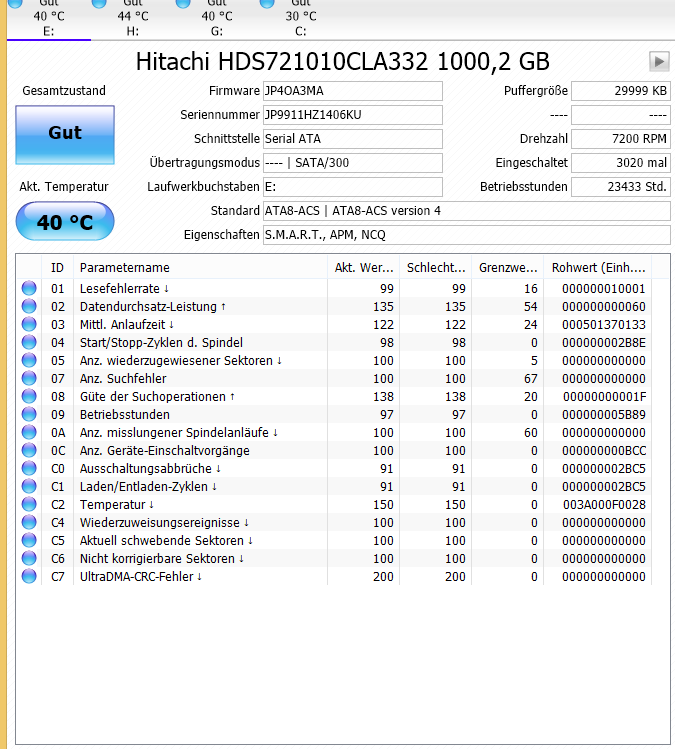Select the Lesefehlerrate parameter name
The width and height of the screenshot is (675, 749).
(124, 289)
